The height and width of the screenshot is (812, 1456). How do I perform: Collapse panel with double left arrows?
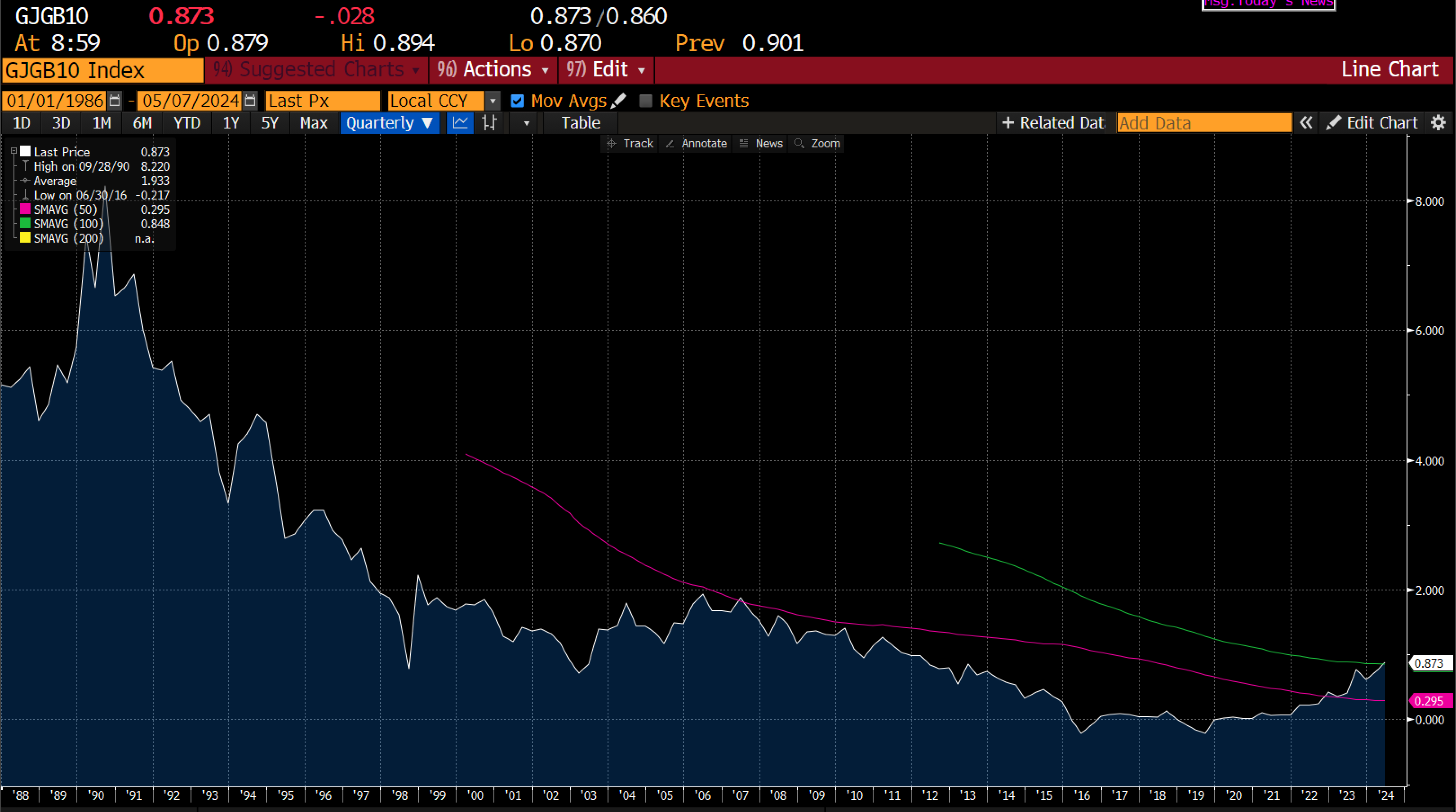click(1305, 123)
